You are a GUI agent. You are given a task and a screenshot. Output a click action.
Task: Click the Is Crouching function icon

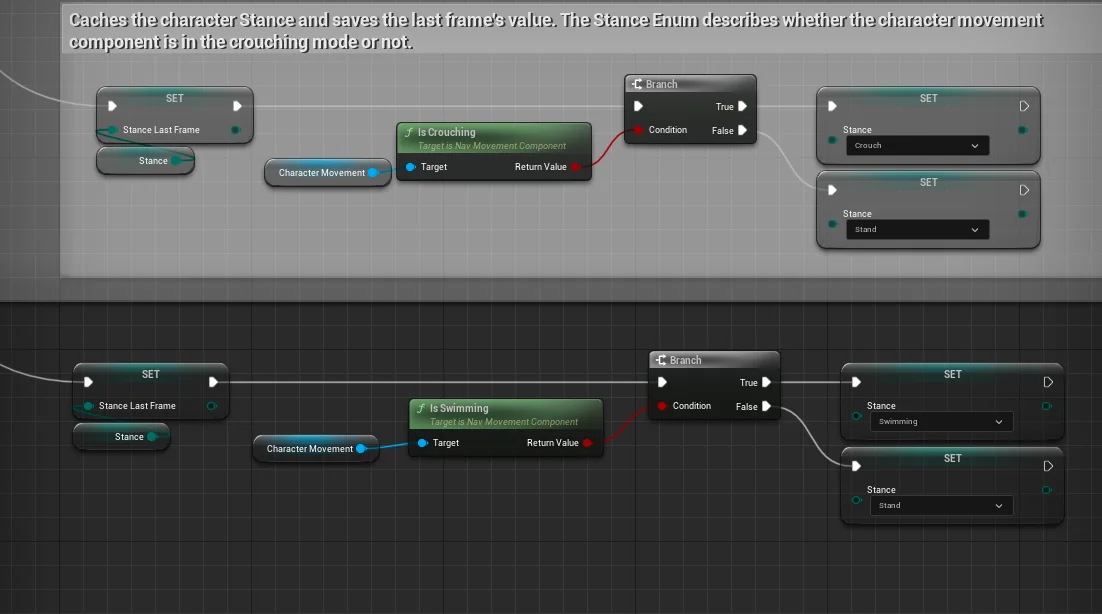409,132
